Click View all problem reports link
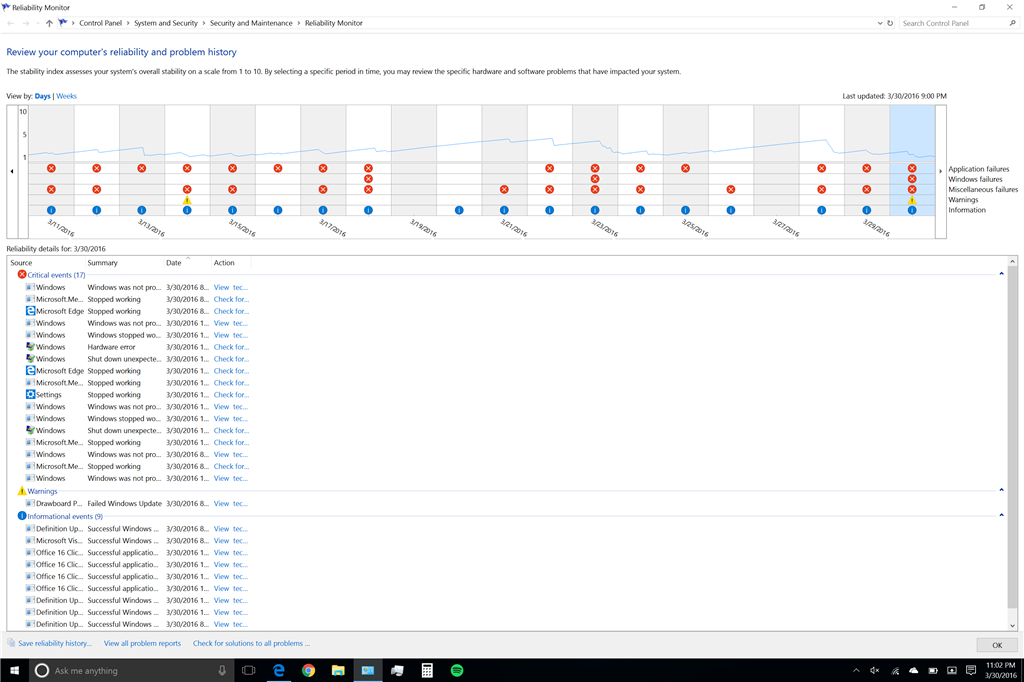 click(x=142, y=643)
